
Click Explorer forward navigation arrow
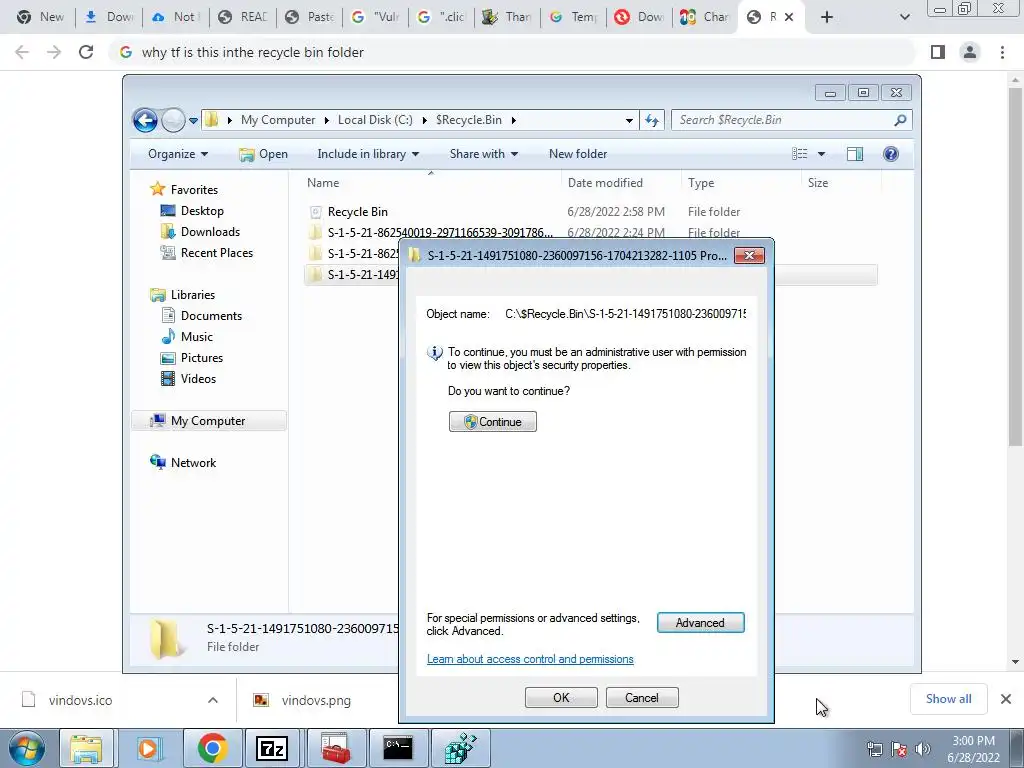tap(172, 120)
